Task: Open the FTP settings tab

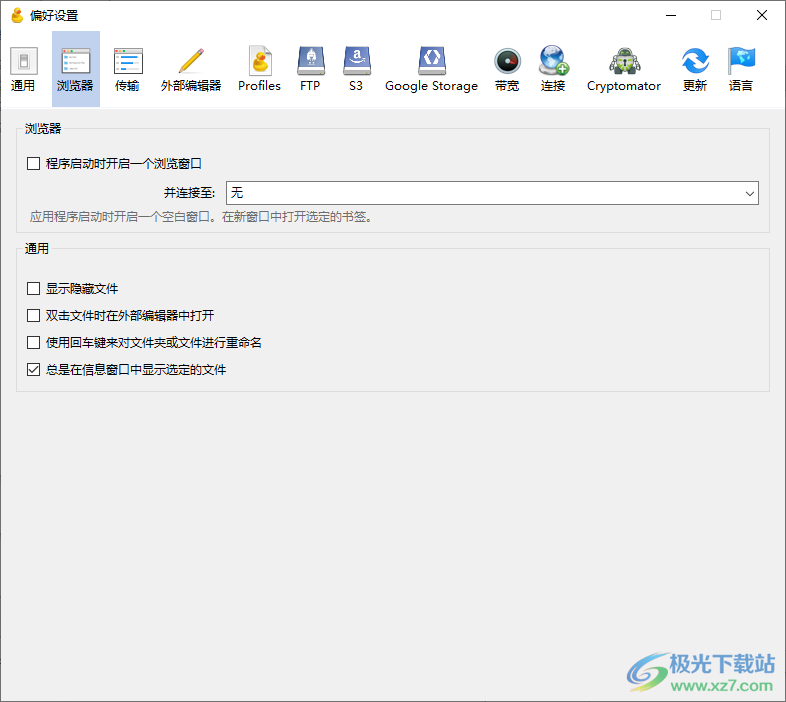Action: (x=310, y=69)
